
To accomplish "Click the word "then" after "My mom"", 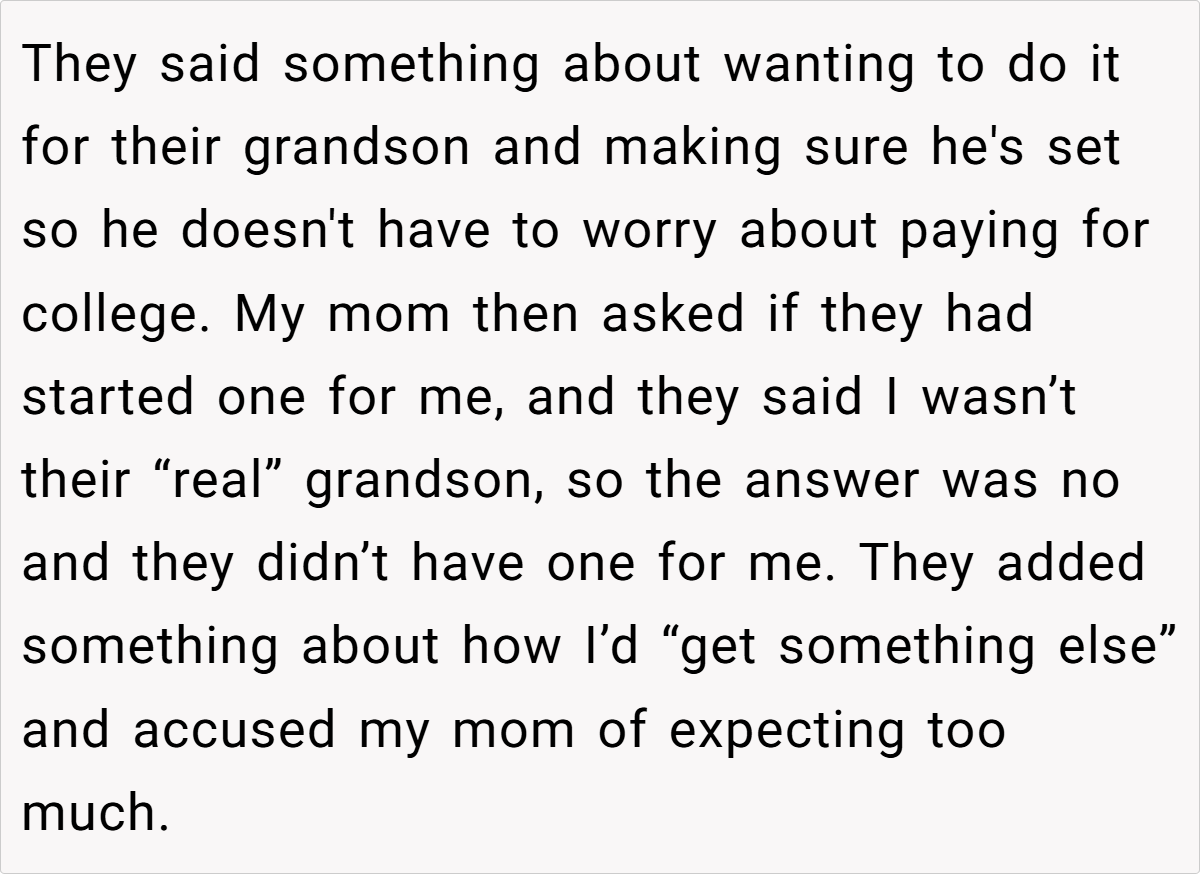I will click(x=528, y=314).
